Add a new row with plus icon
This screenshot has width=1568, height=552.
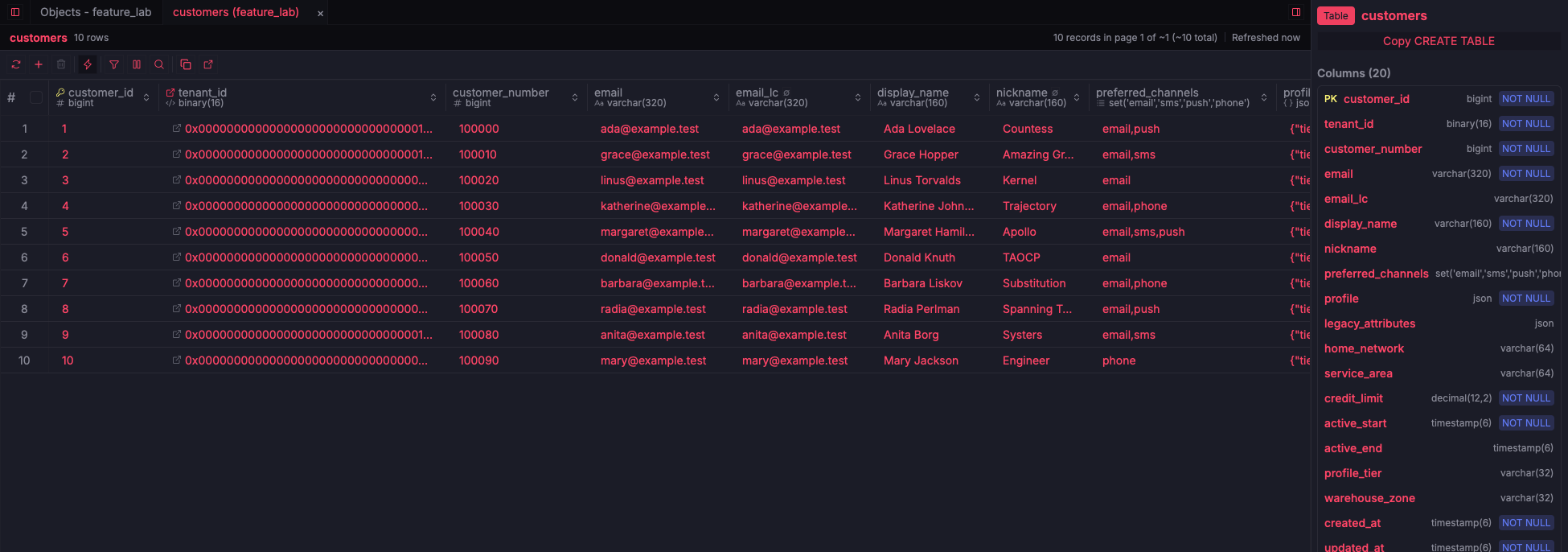click(x=39, y=64)
